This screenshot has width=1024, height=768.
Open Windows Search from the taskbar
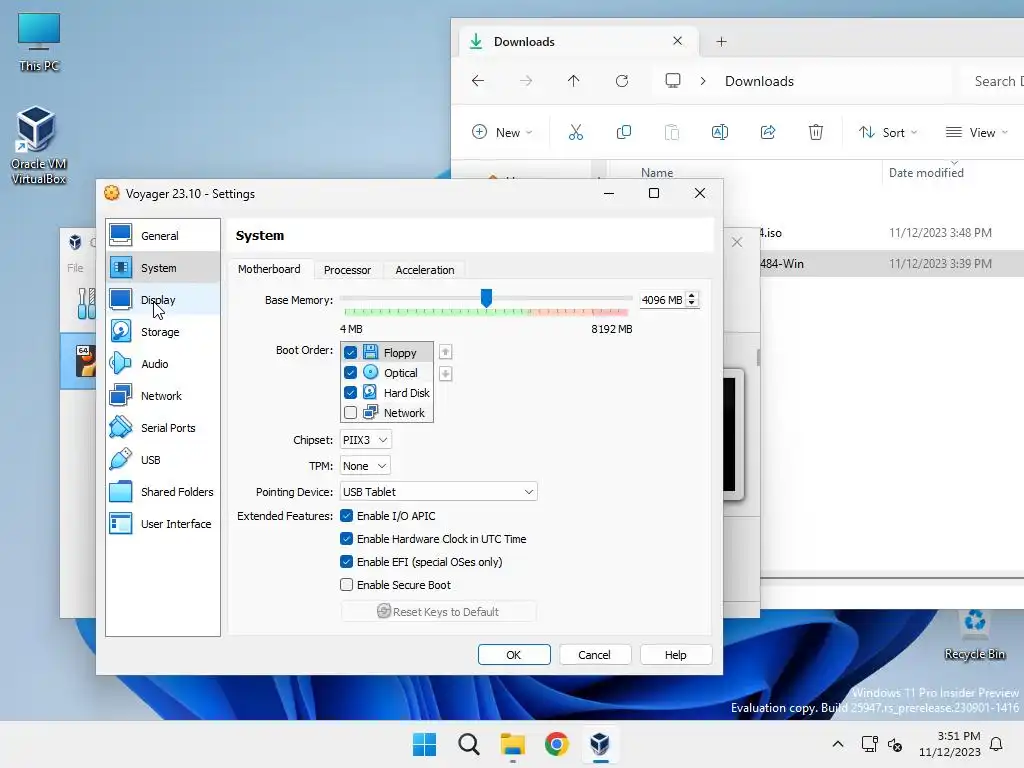pyautogui.click(x=469, y=744)
